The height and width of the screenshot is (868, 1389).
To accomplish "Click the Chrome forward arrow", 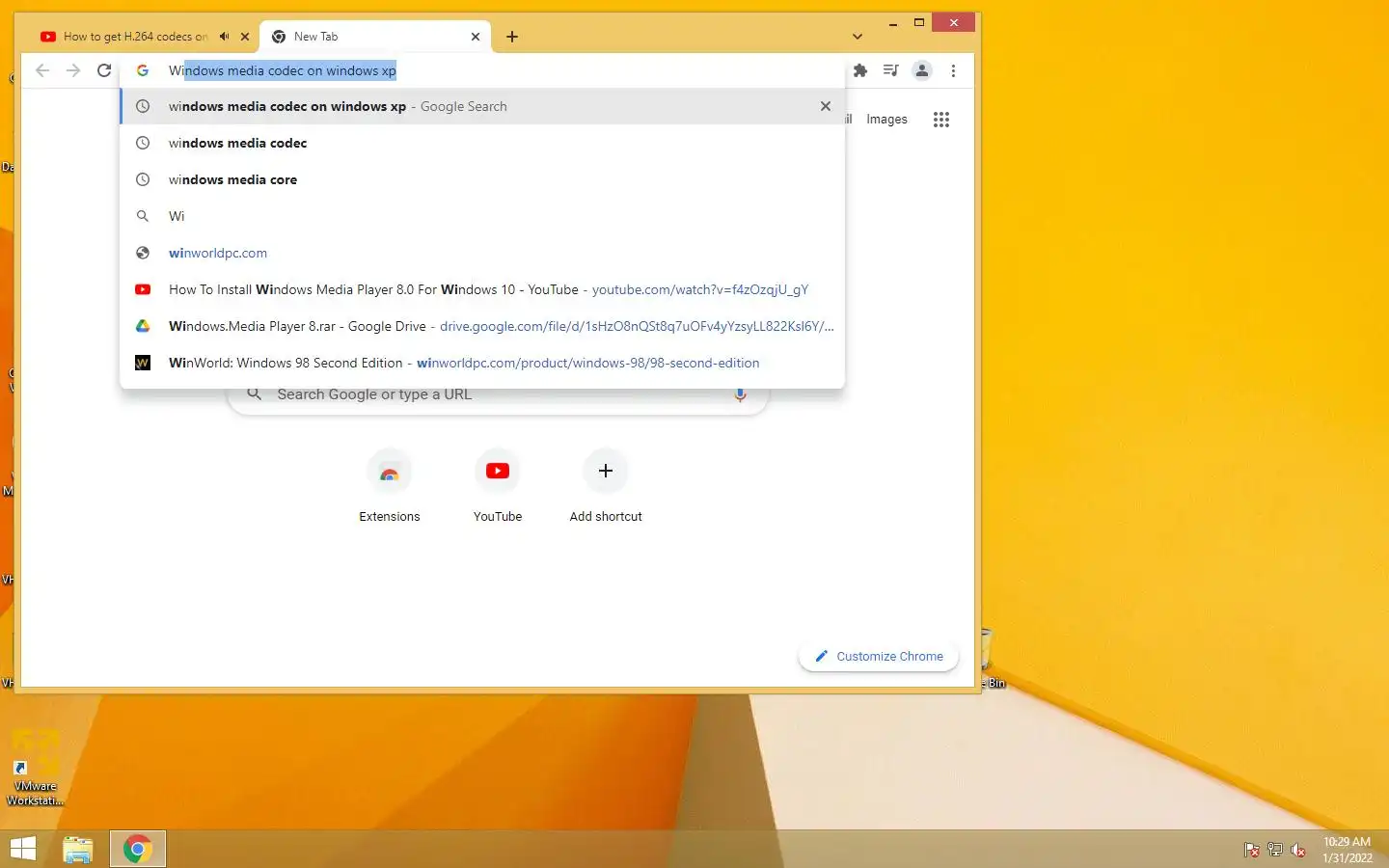I will tap(73, 70).
